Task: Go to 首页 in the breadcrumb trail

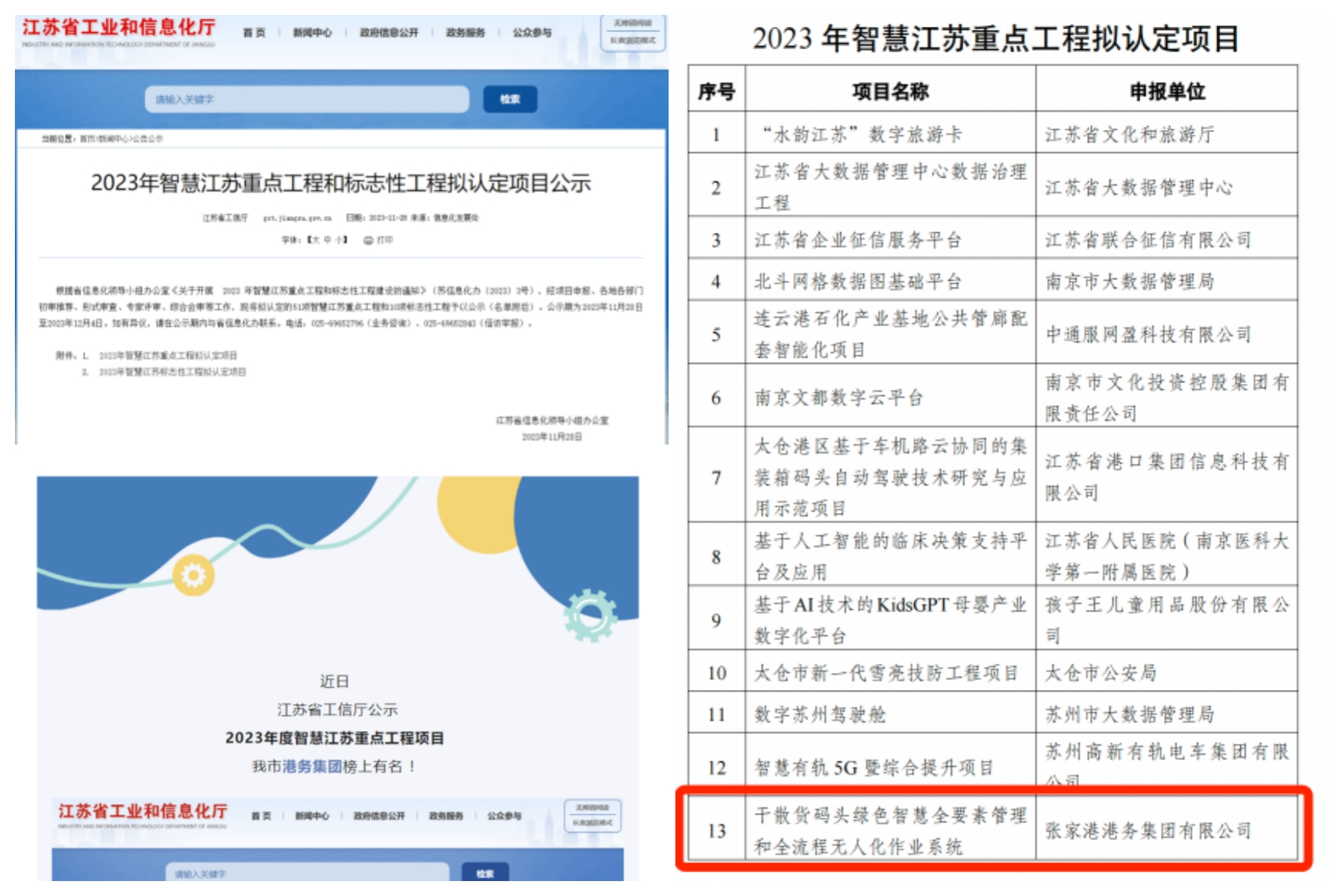Action: click(x=88, y=139)
